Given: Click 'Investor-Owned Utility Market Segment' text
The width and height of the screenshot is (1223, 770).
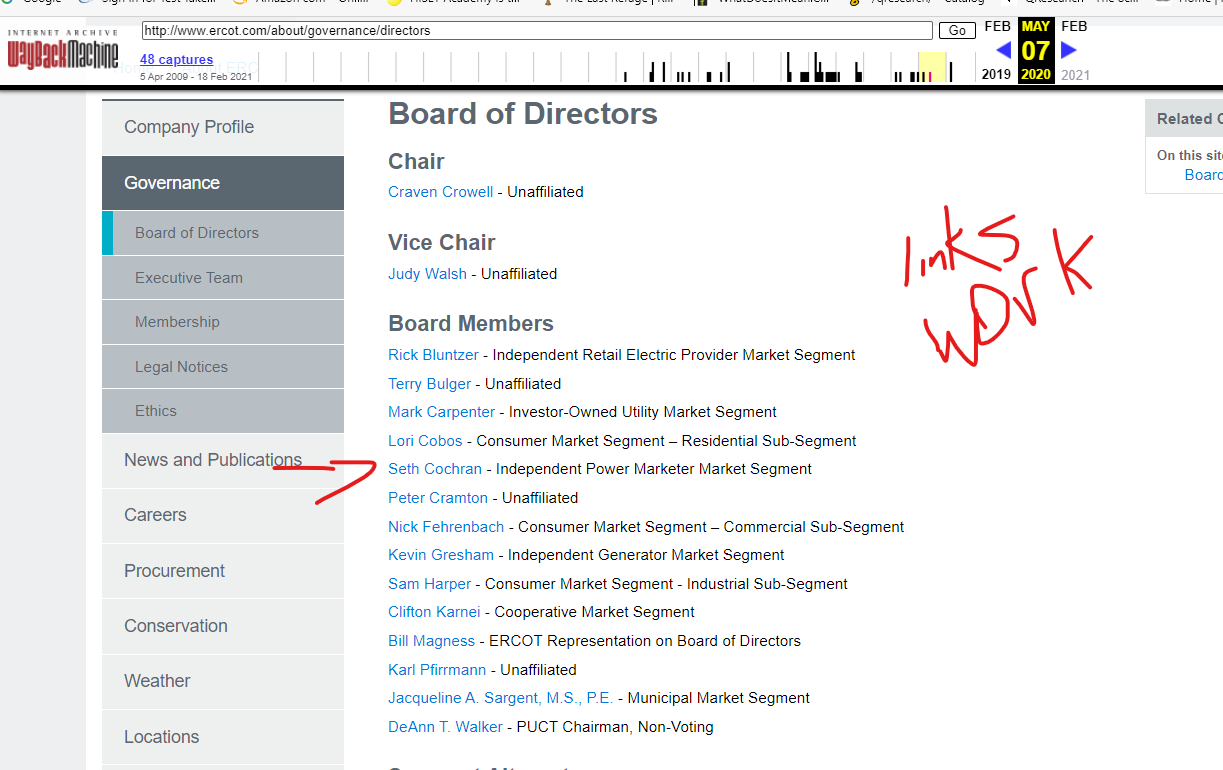Looking at the screenshot, I should click(643, 412).
